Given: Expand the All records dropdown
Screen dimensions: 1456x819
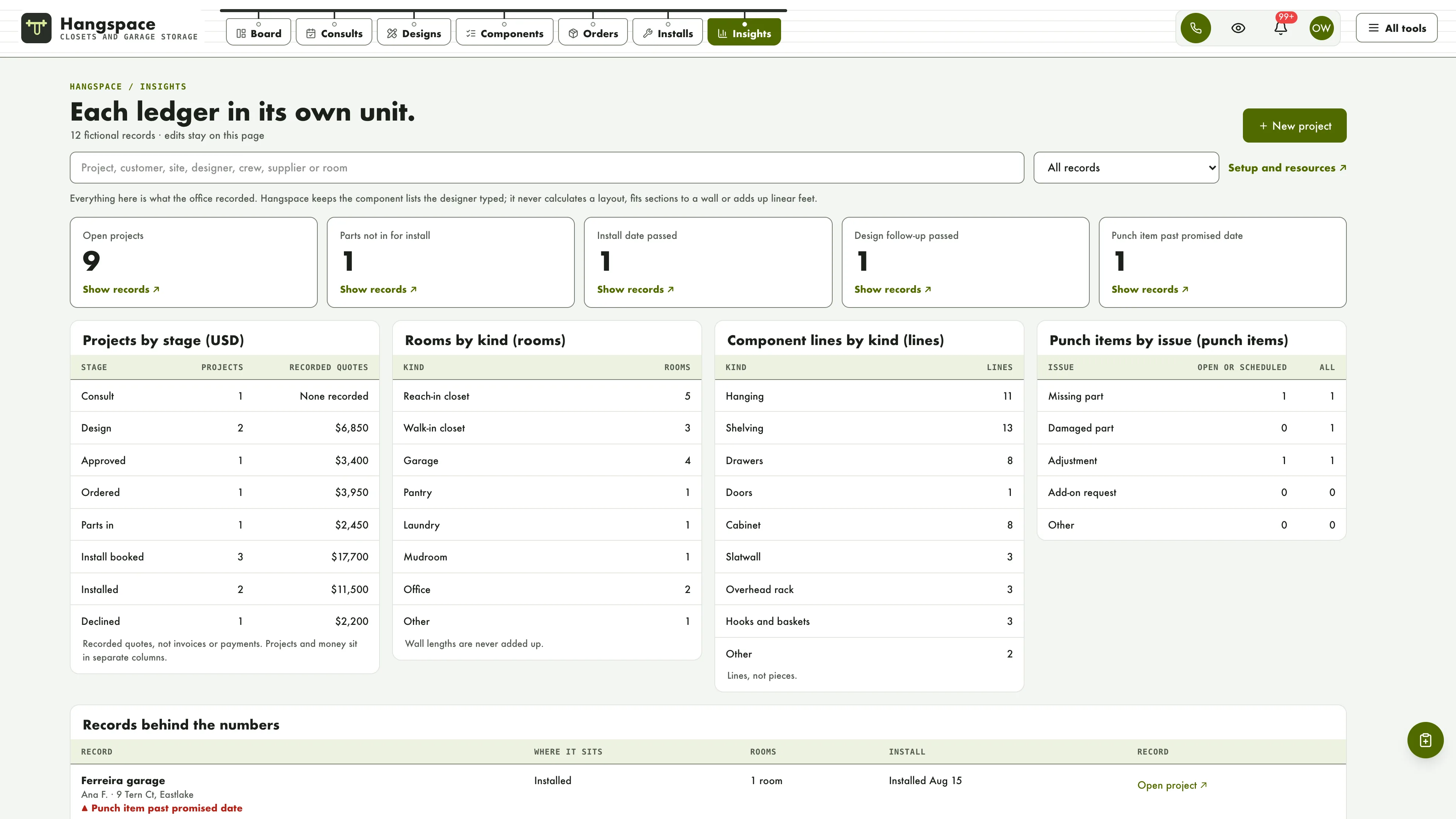Looking at the screenshot, I should click(x=1126, y=167).
